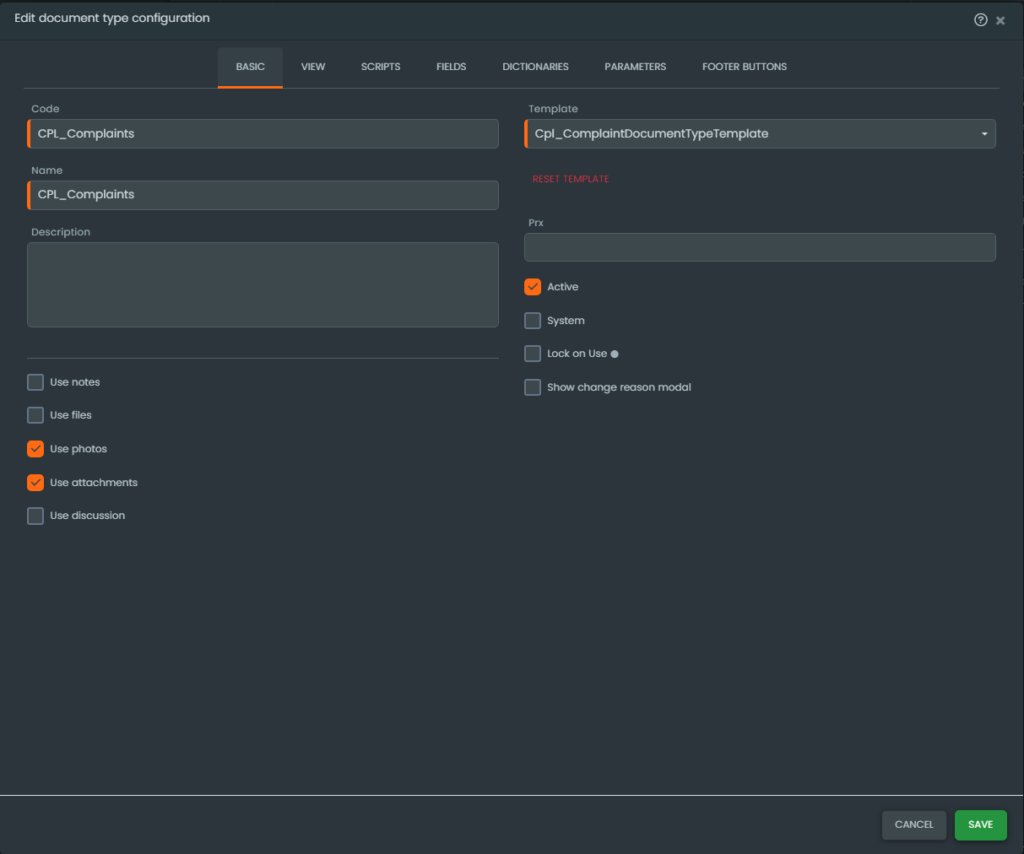
Task: Enable the Use files checkbox
Action: [36, 415]
